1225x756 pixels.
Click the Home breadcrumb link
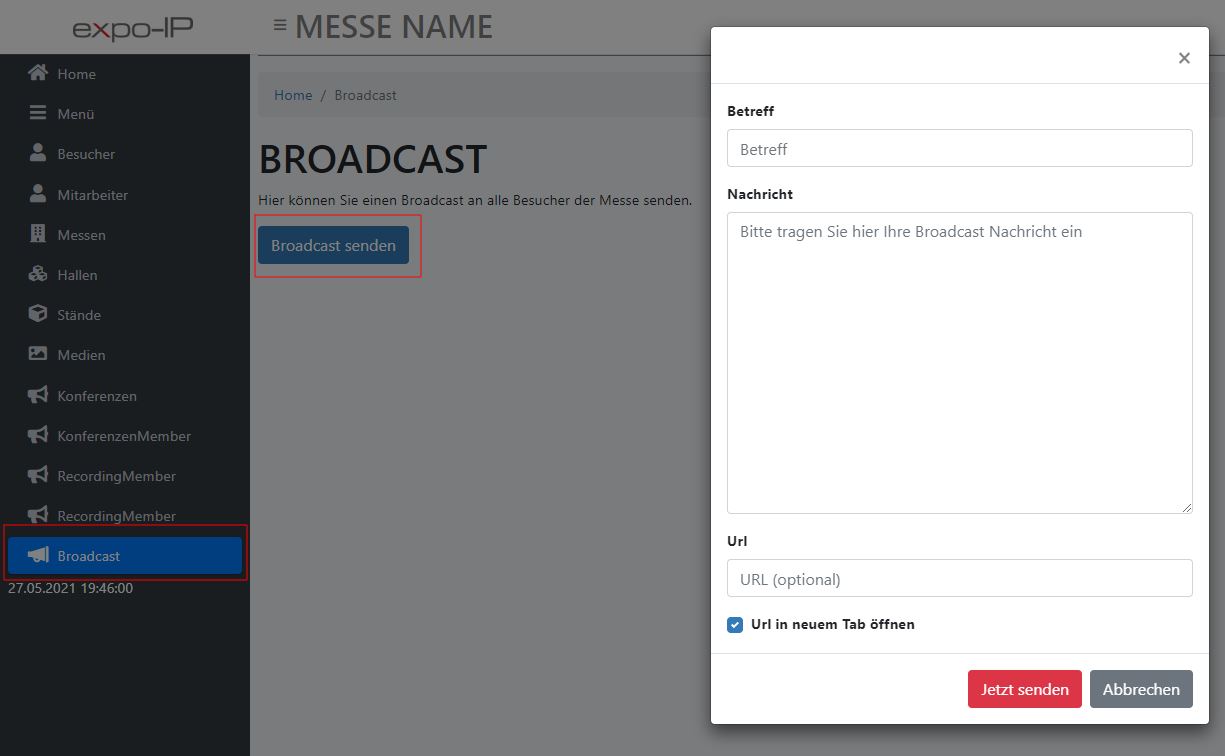(x=293, y=95)
